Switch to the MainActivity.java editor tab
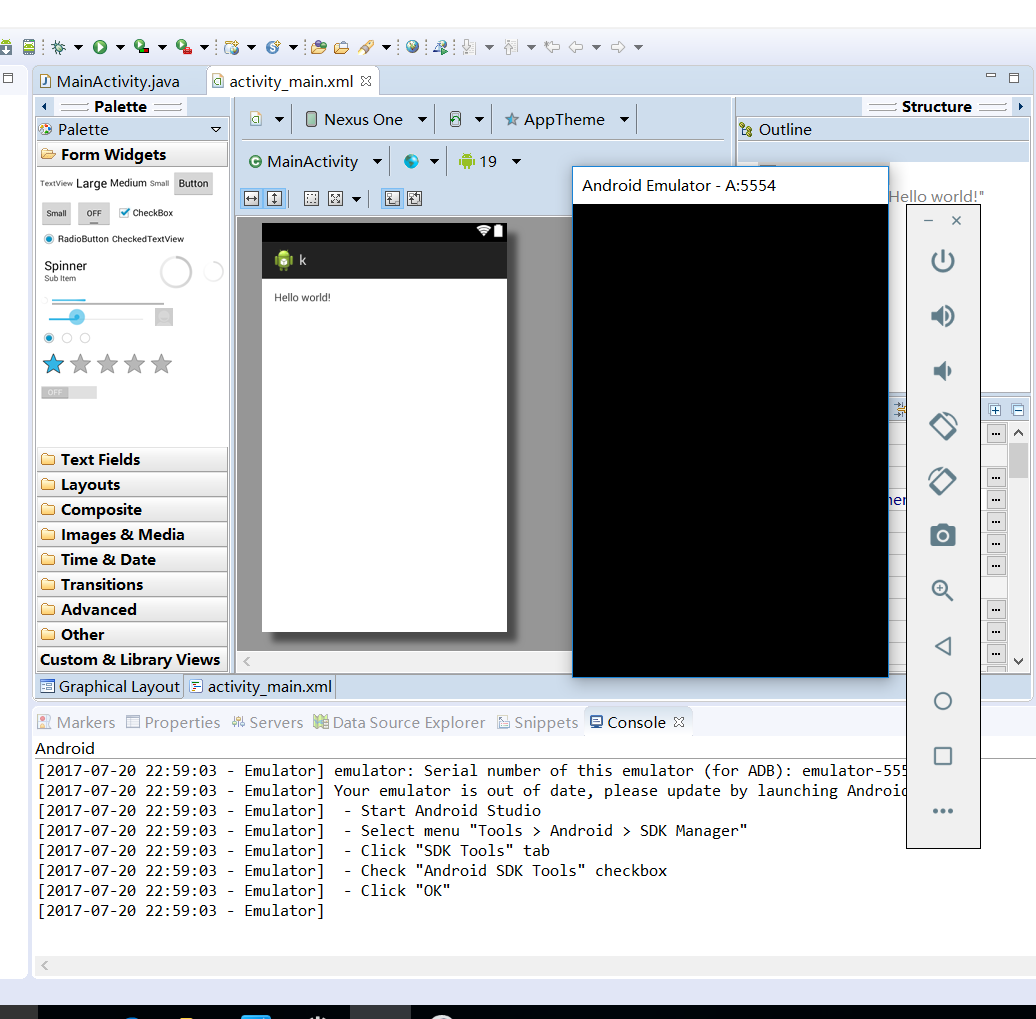Screen dimensions: 1036x1019 [118, 81]
